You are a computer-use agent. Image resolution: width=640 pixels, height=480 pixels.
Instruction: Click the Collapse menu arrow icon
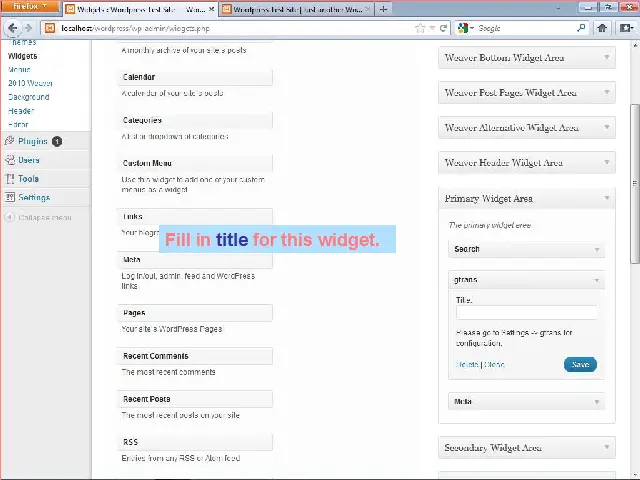9,217
